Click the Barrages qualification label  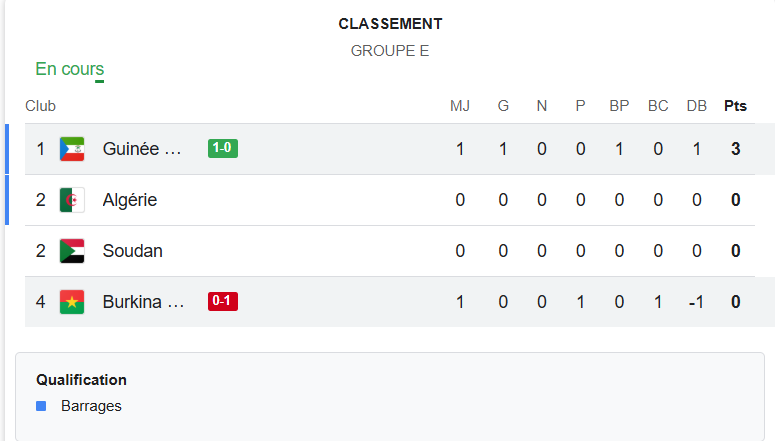coord(91,406)
